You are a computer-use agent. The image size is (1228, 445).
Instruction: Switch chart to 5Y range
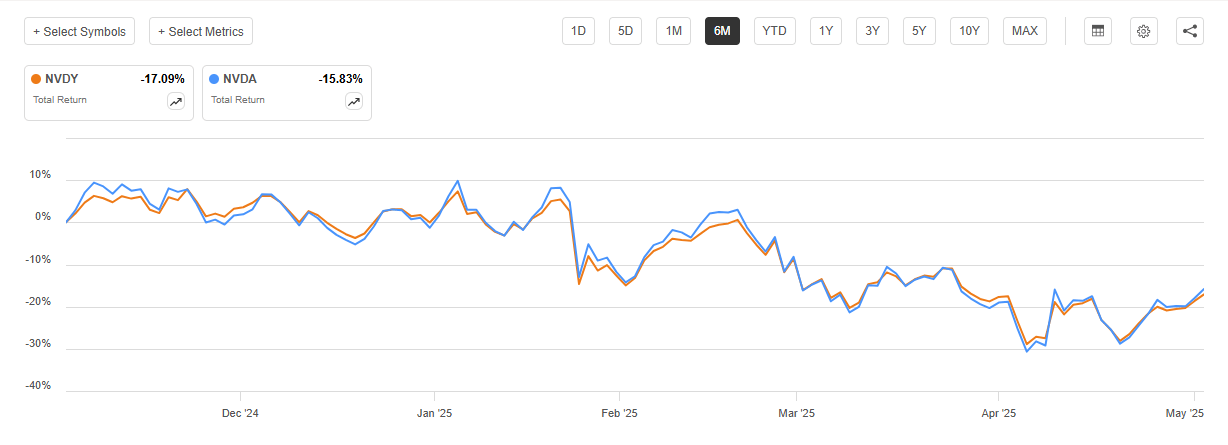pyautogui.click(x=919, y=31)
